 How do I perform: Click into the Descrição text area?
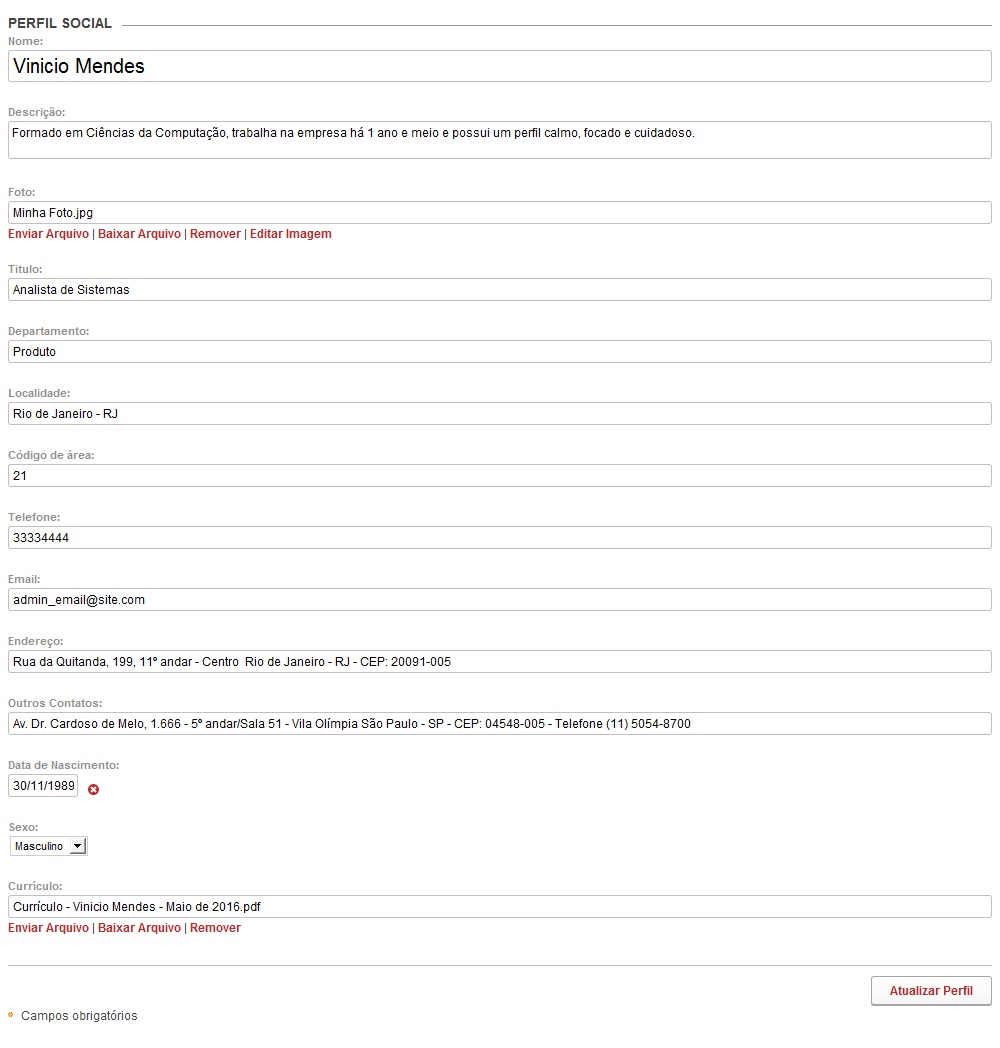[500, 140]
